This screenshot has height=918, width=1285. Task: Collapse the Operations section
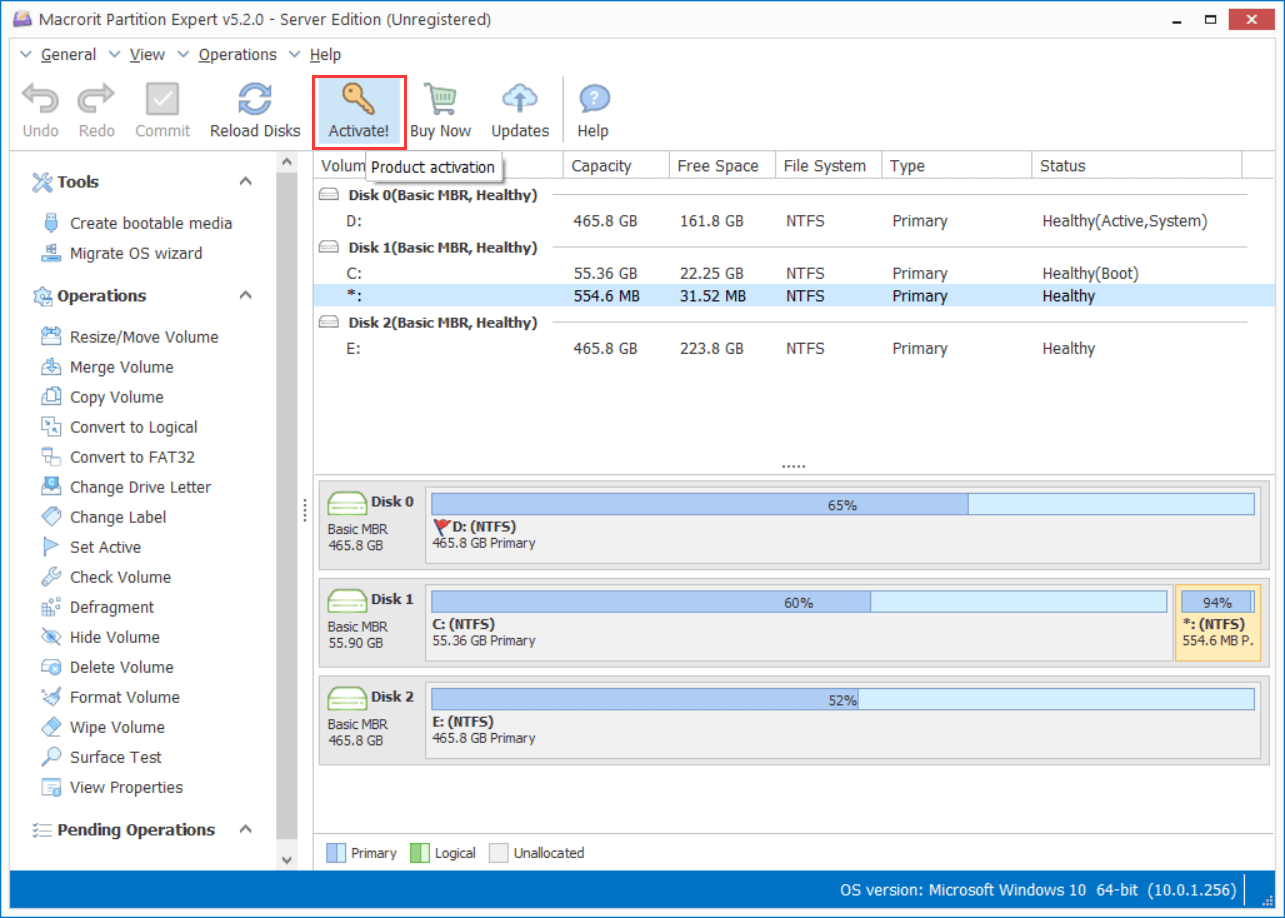tap(245, 295)
